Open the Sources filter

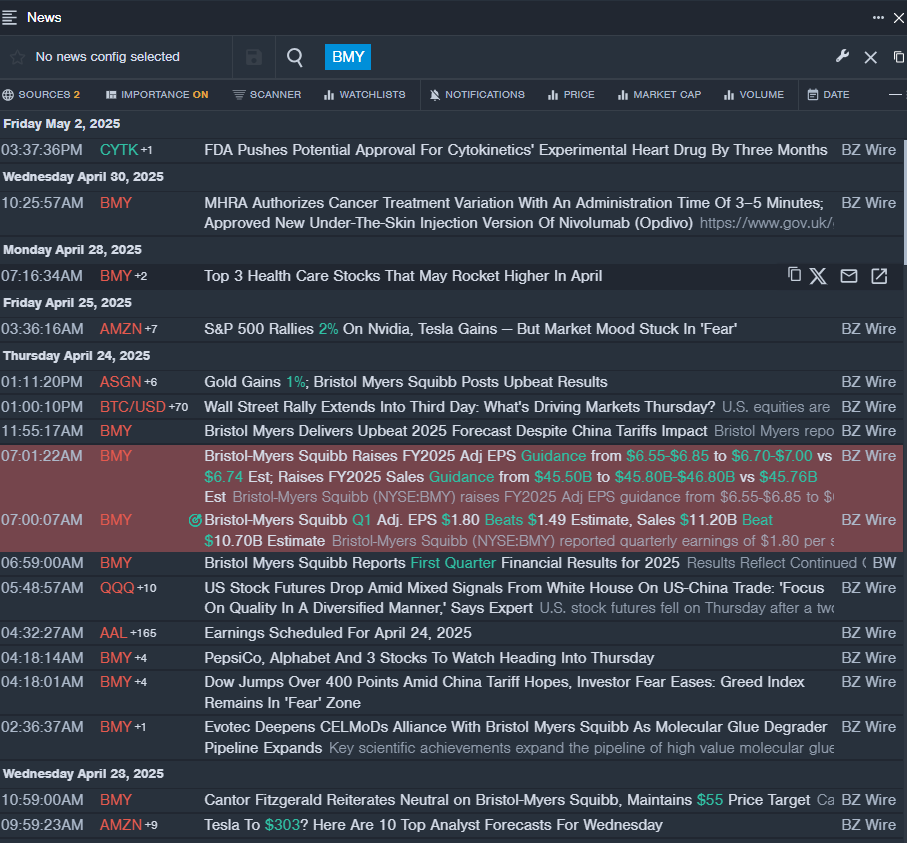(x=41, y=94)
